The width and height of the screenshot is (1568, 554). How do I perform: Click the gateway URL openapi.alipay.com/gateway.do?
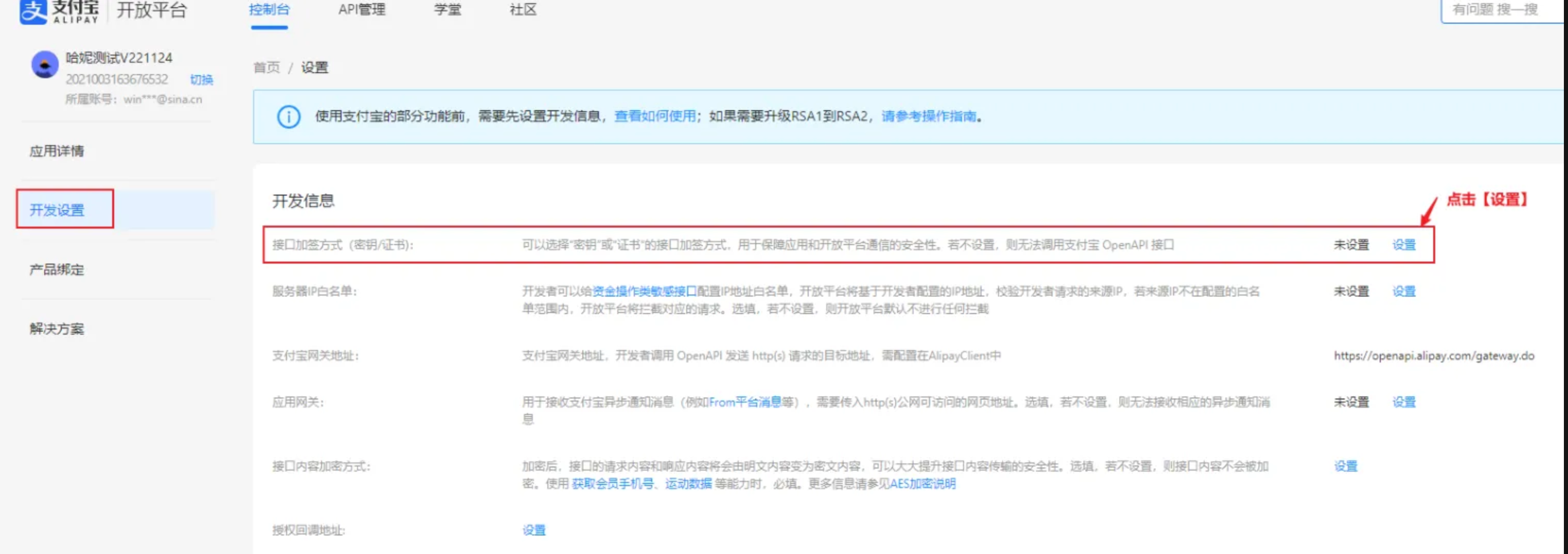1434,356
